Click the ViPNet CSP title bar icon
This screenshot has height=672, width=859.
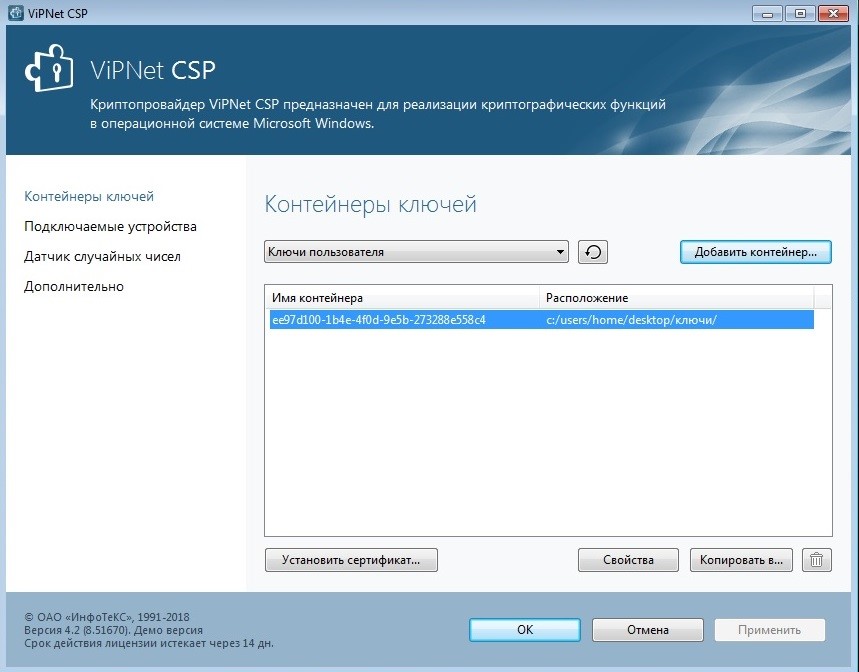click(x=16, y=13)
